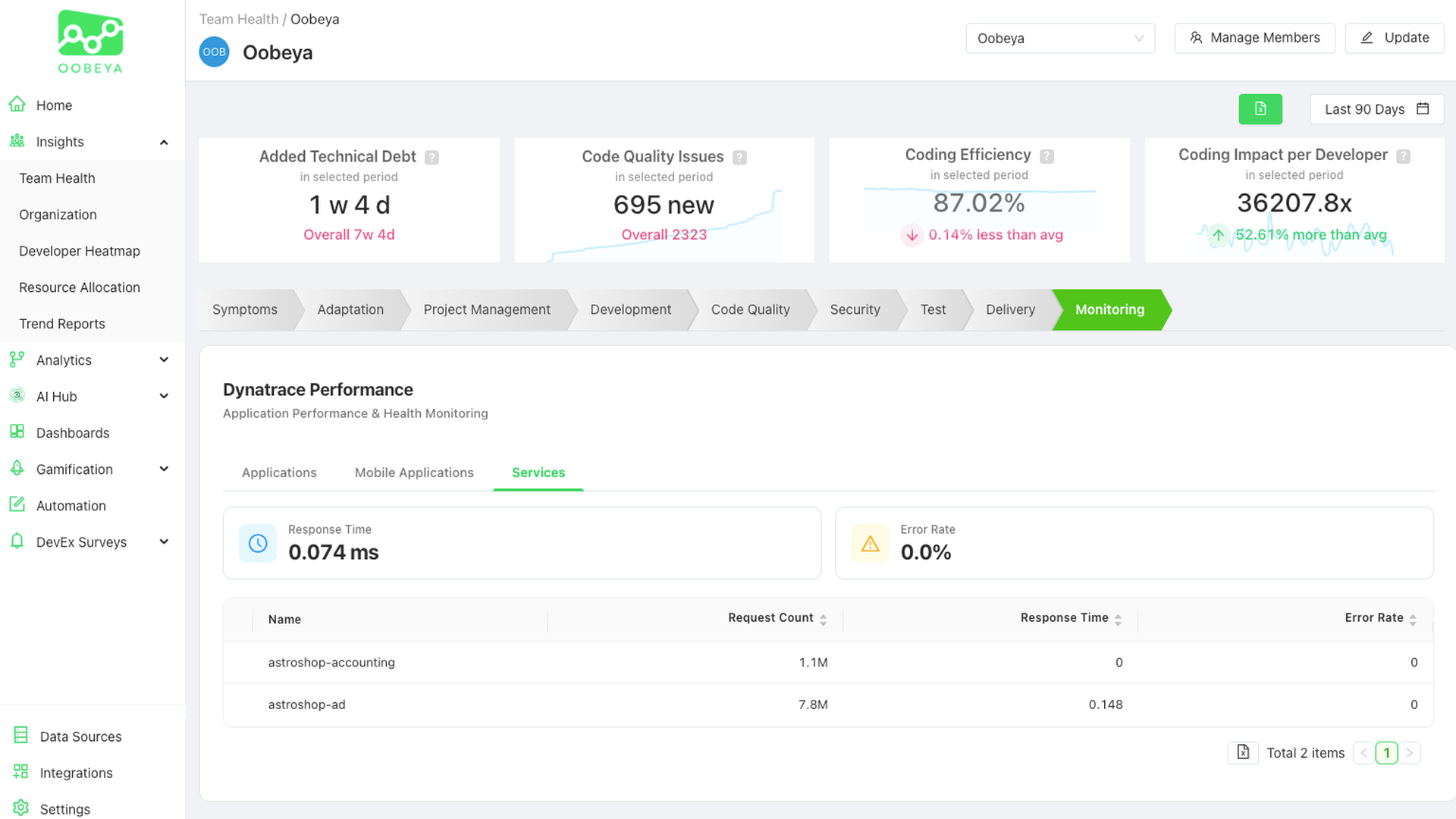Select the Security stage tab
Viewport: 1456px width, 819px height.
point(855,309)
